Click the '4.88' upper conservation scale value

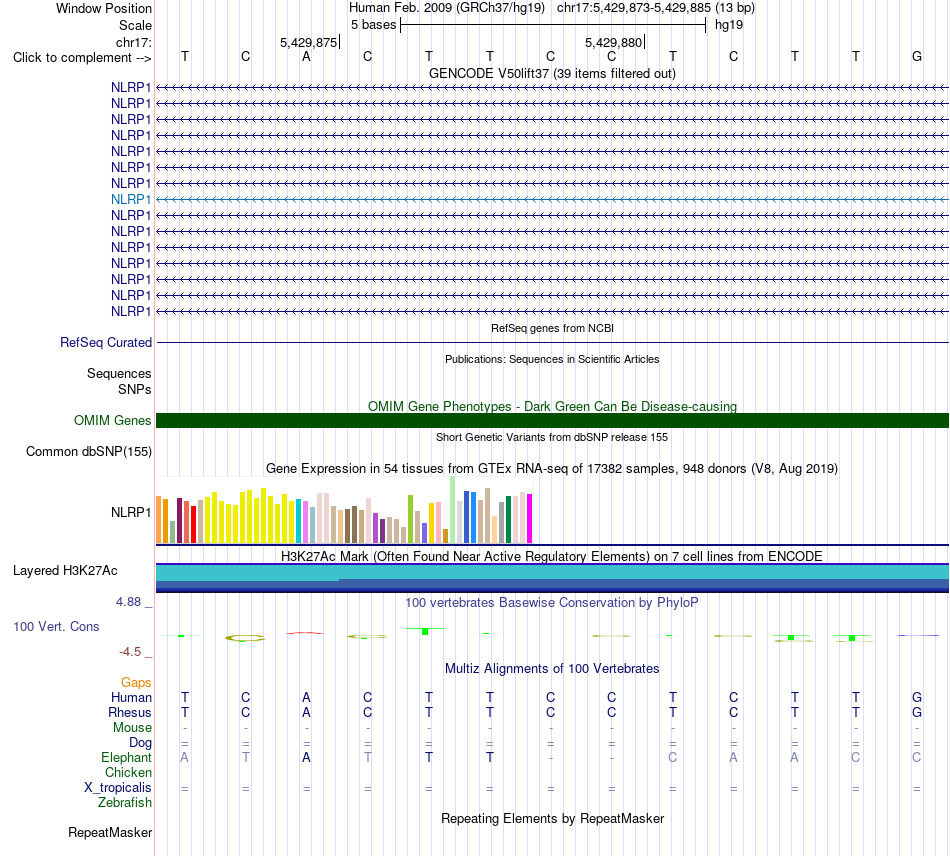(128, 602)
